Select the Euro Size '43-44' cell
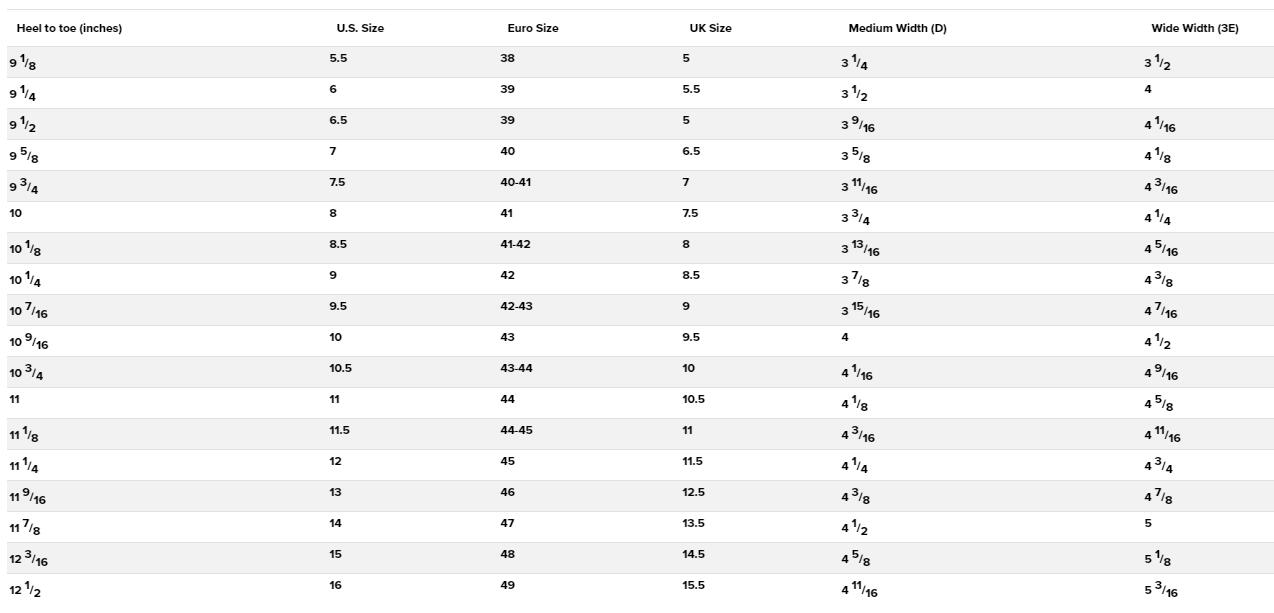The height and width of the screenshot is (613, 1274). click(516, 369)
